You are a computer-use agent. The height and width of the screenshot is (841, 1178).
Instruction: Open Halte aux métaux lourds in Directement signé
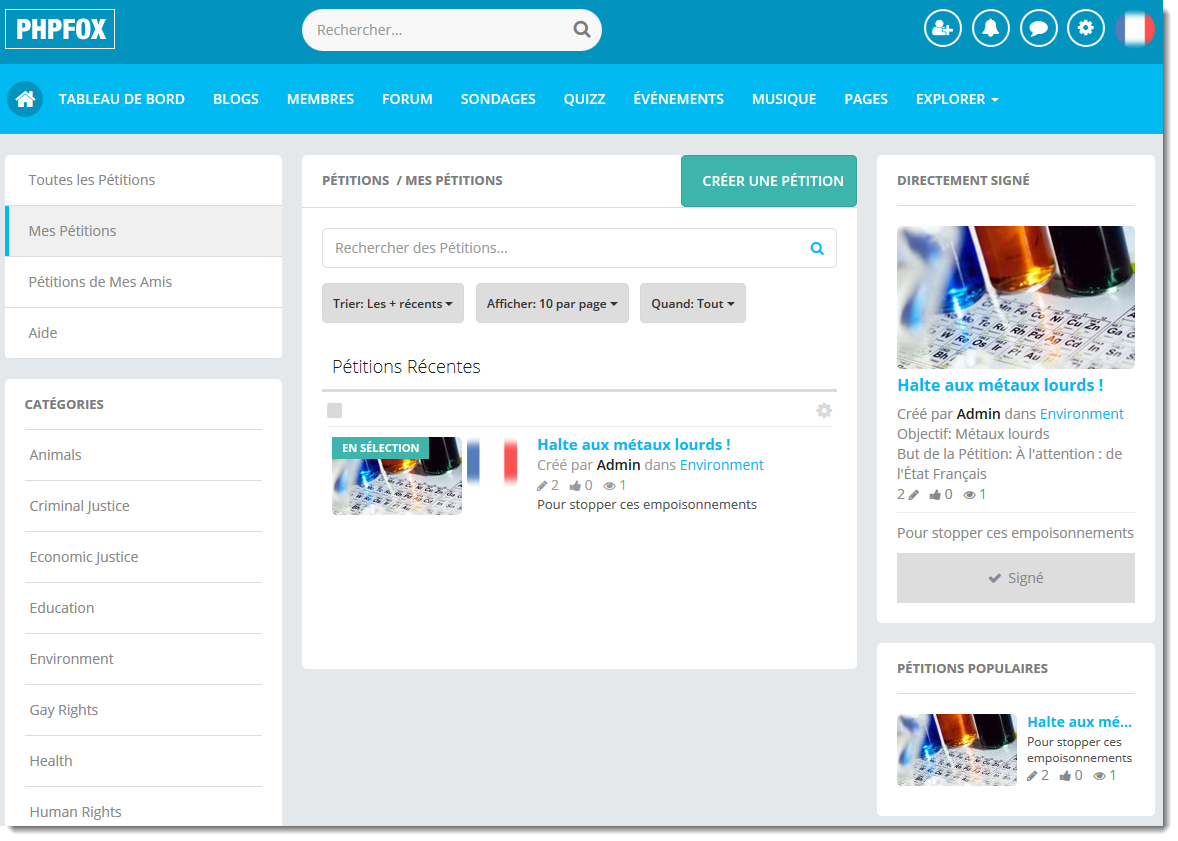1000,386
